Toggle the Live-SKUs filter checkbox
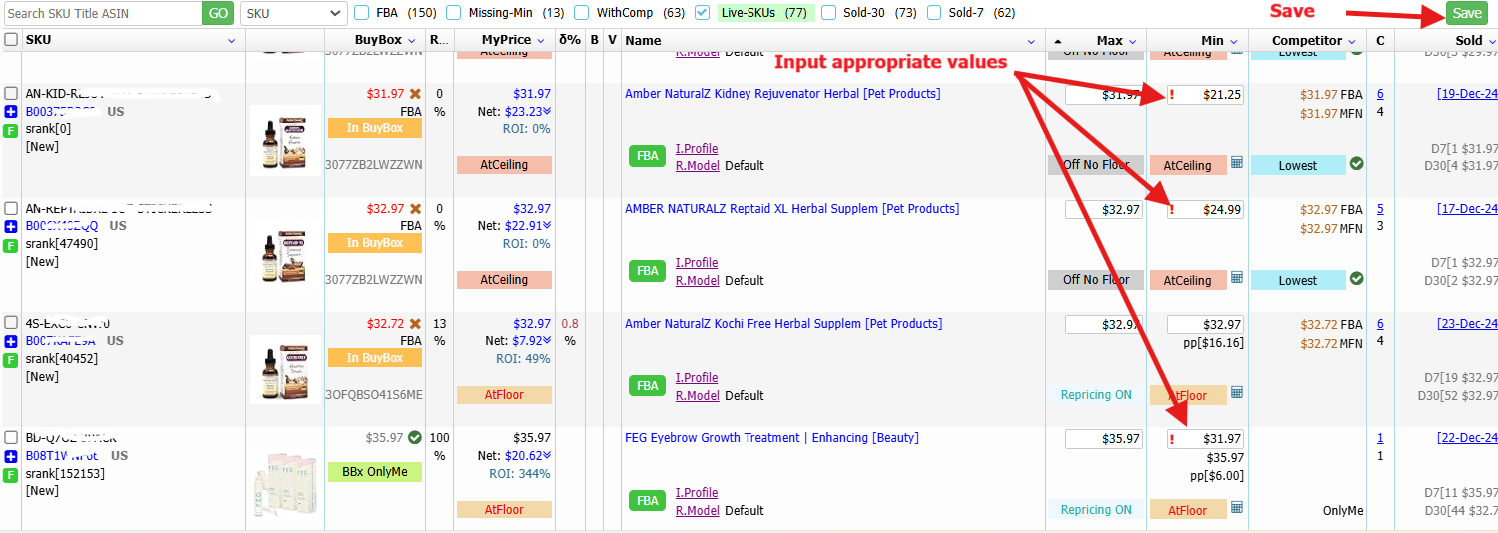 coord(703,13)
